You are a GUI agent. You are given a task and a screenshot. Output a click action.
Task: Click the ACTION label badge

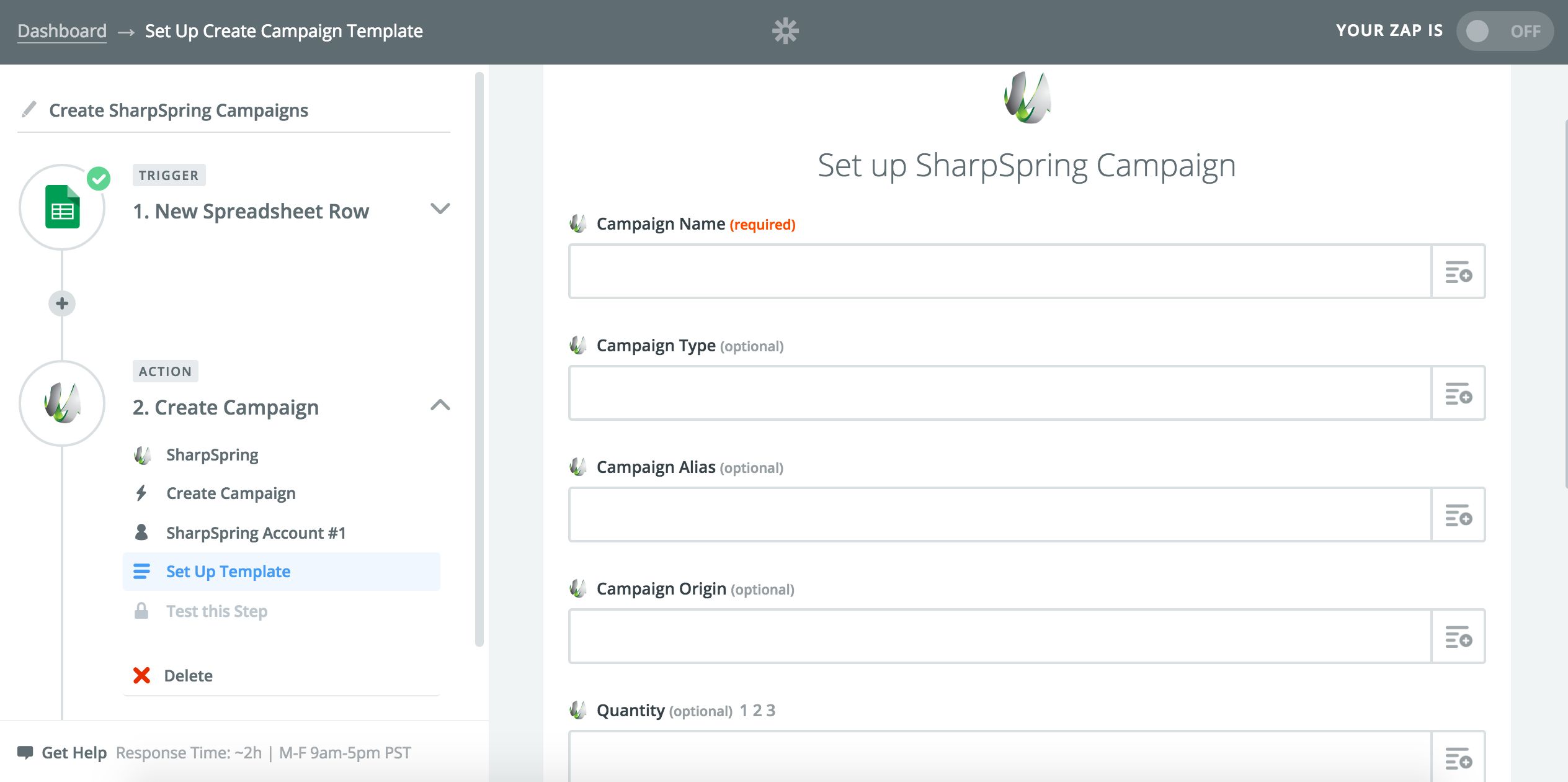tap(165, 371)
